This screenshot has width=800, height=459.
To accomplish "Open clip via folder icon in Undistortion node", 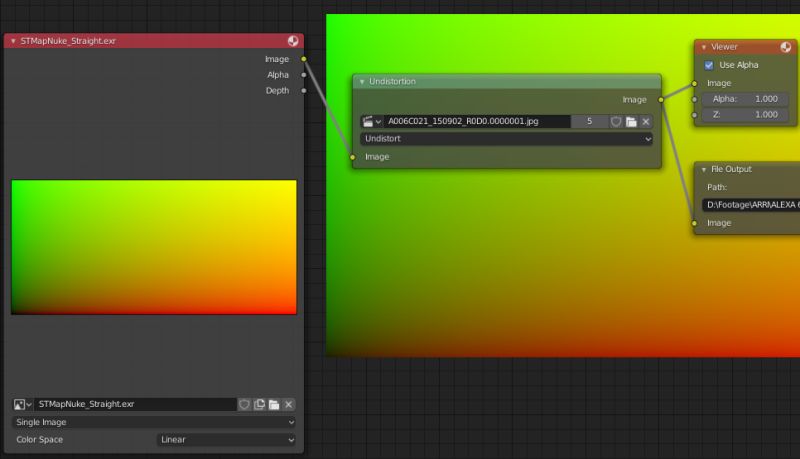I will click(x=631, y=121).
